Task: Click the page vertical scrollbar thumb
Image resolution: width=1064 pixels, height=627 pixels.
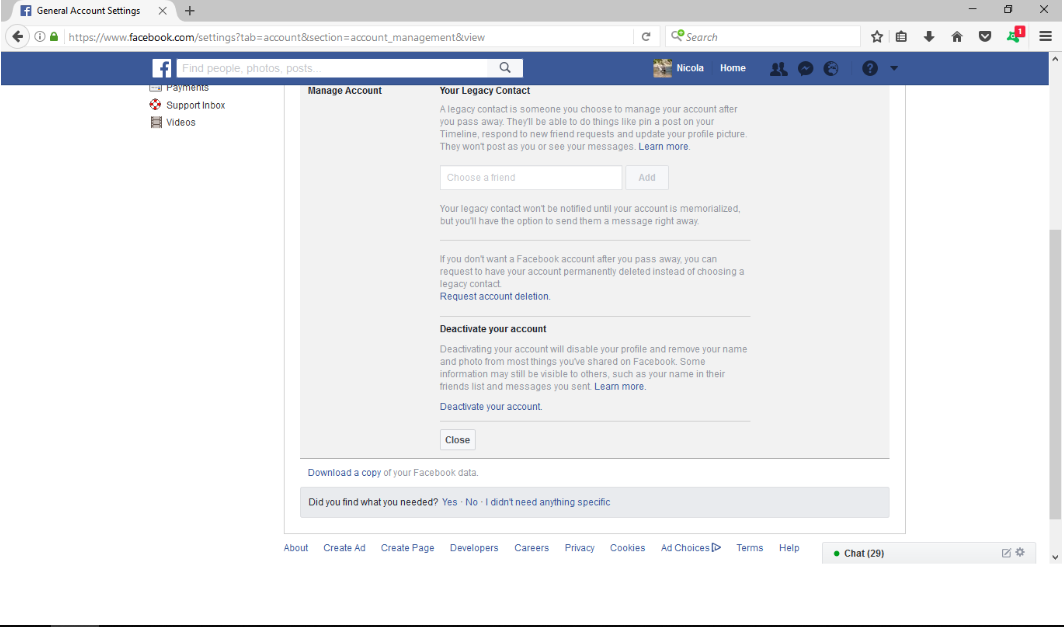Action: coord(1054,375)
